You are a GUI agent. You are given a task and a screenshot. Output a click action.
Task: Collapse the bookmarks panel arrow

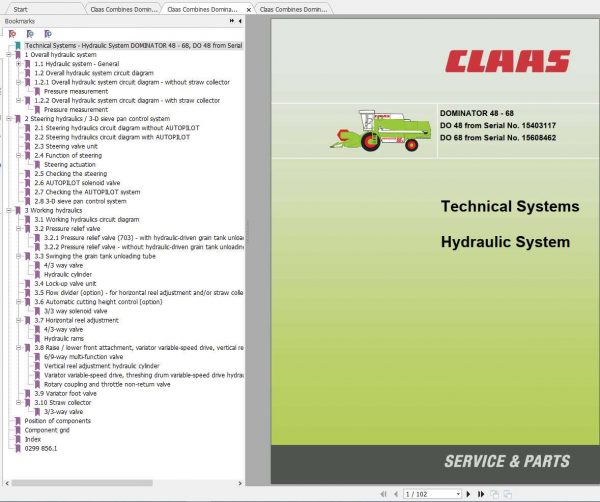pyautogui.click(x=240, y=21)
